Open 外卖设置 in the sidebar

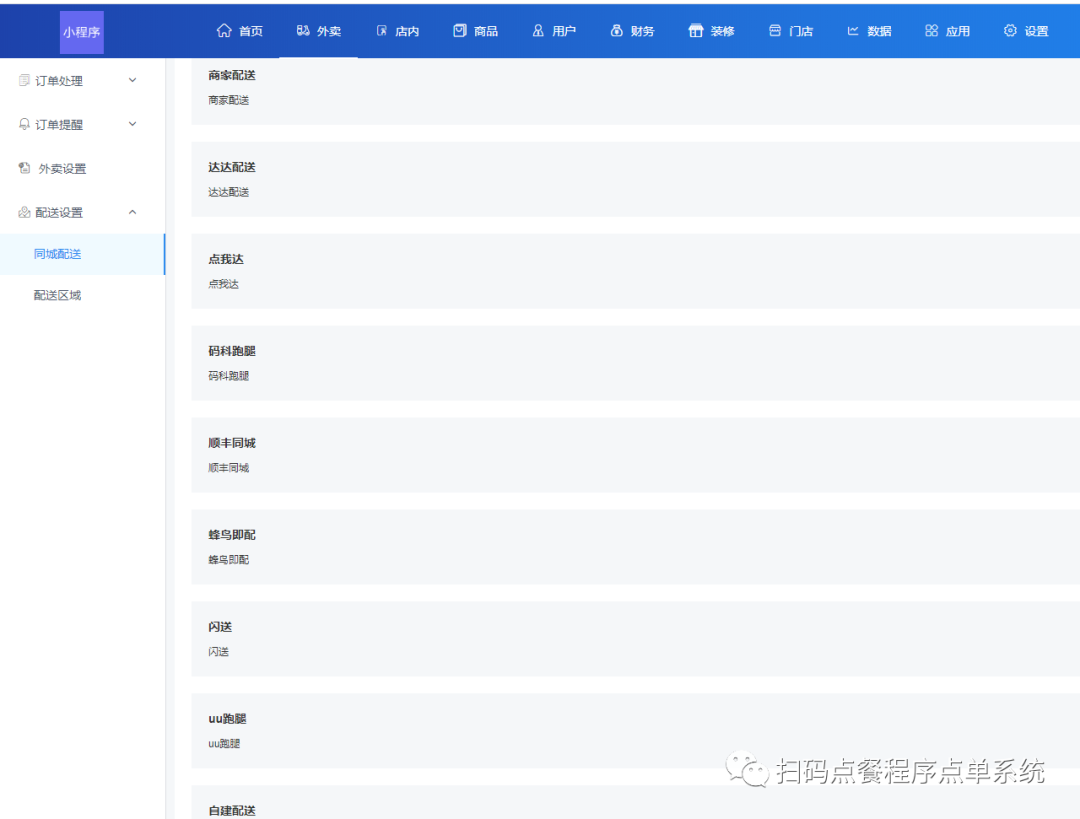point(83,168)
